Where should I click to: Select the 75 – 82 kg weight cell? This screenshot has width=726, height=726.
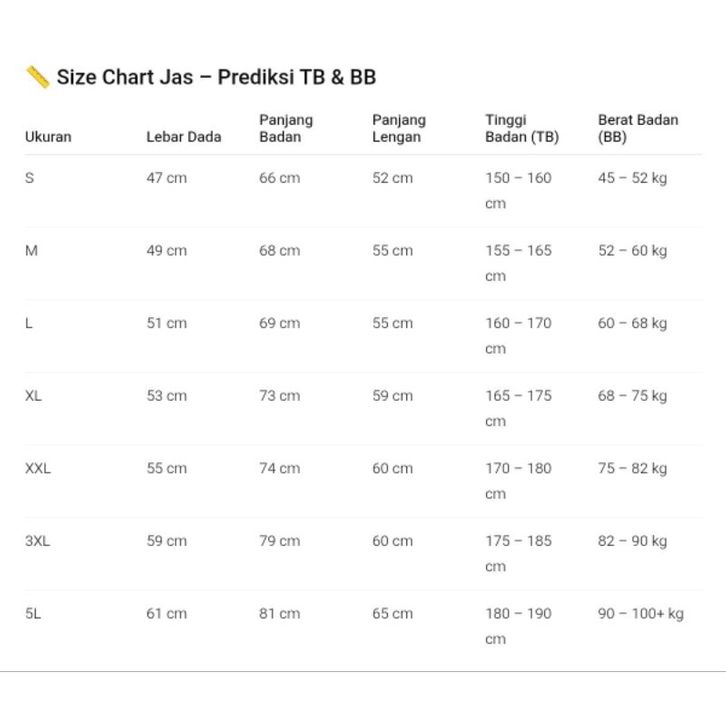(632, 468)
